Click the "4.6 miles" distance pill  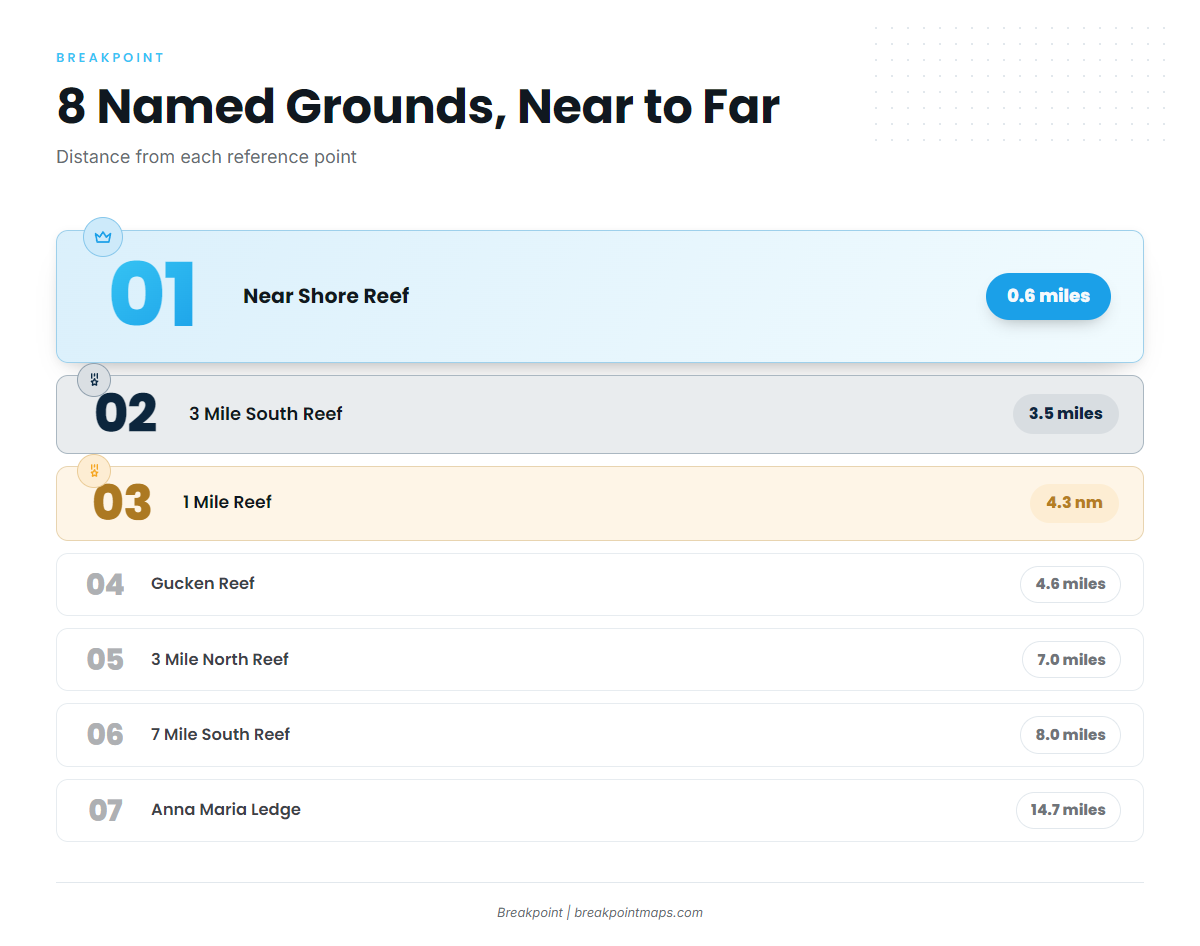pyautogui.click(x=1070, y=584)
